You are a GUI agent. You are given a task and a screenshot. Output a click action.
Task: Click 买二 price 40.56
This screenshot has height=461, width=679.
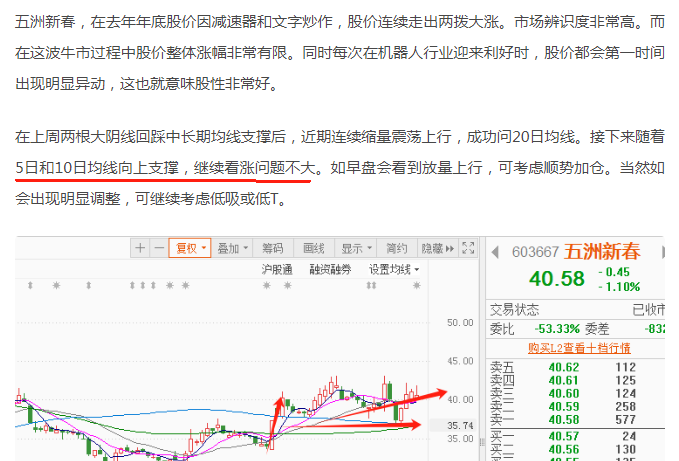(x=563, y=449)
